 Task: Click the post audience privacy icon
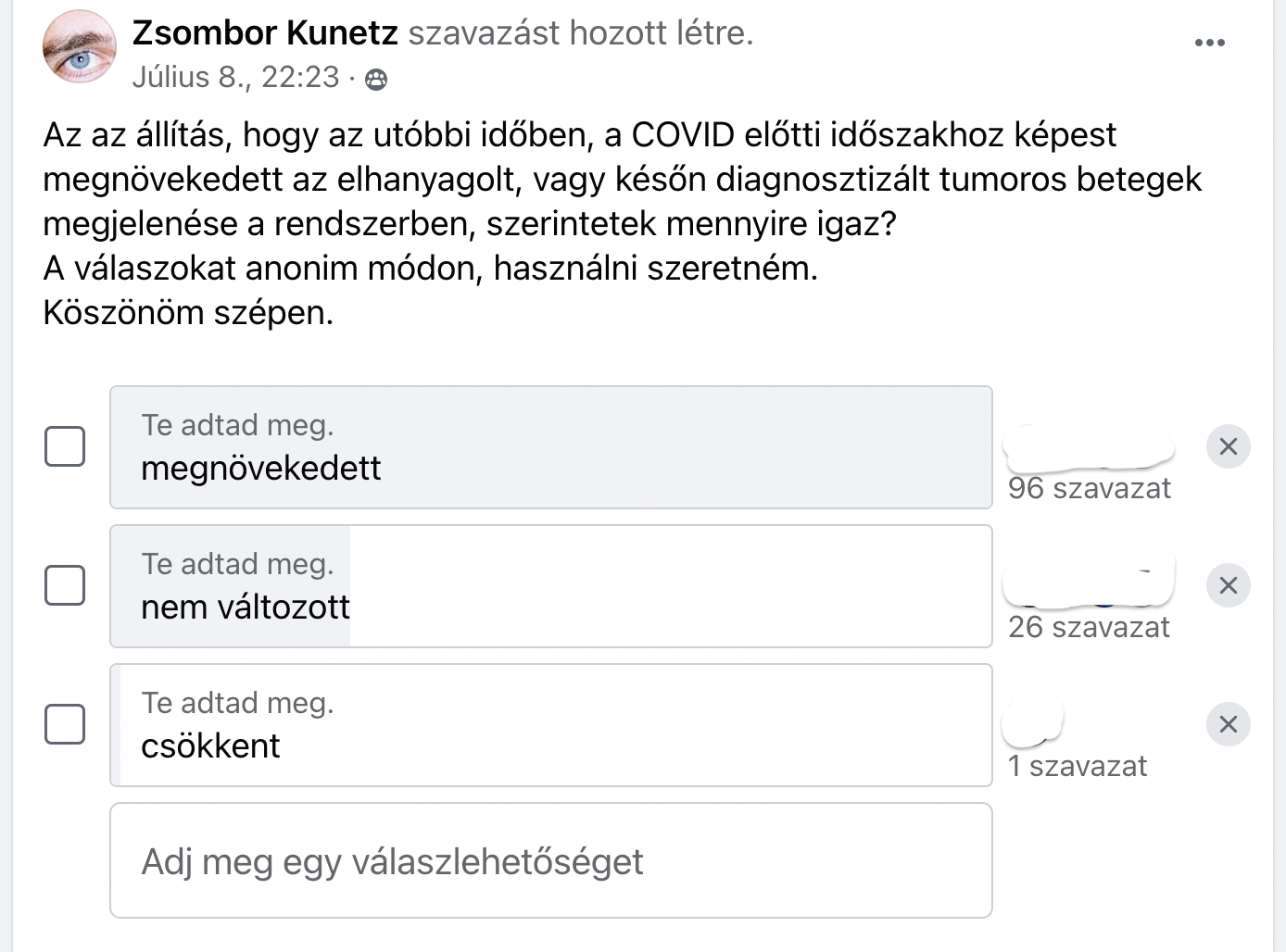pos(376,80)
